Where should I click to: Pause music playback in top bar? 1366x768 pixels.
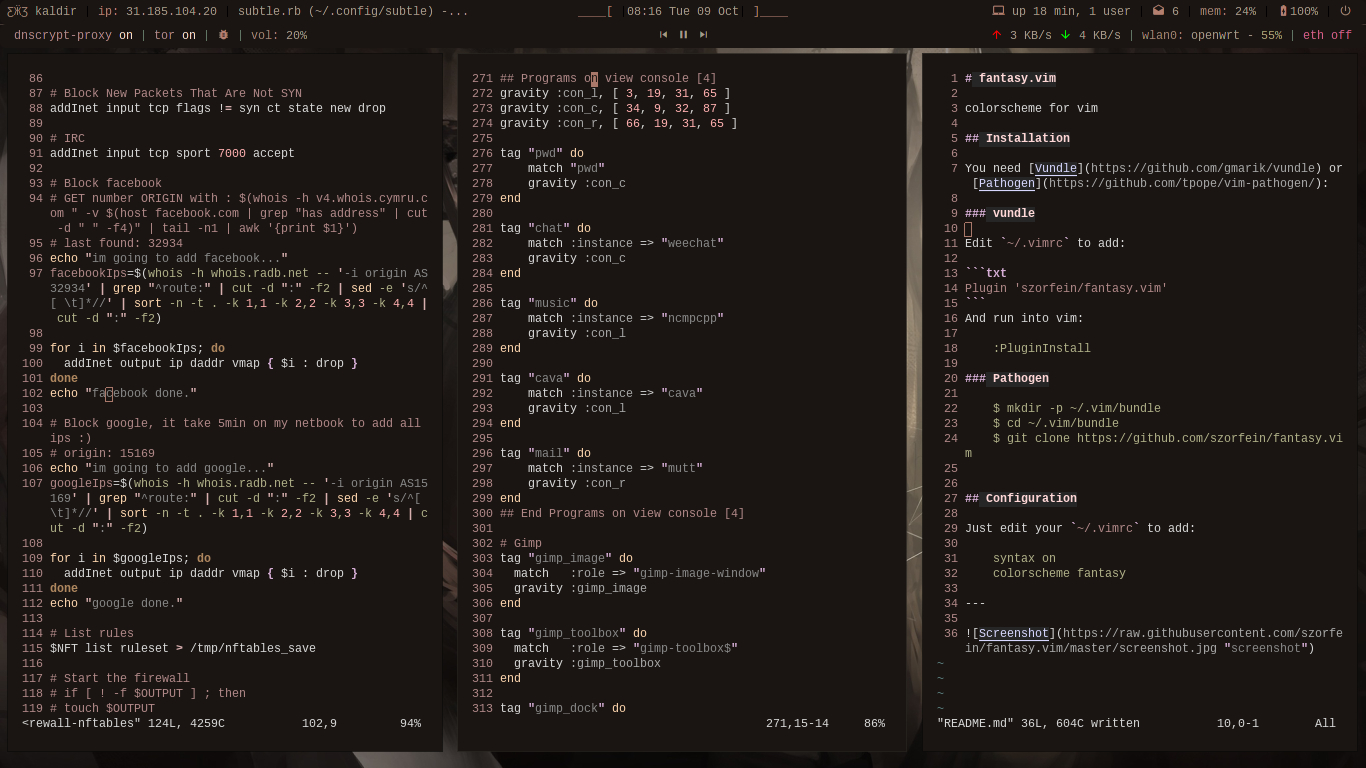[684, 35]
